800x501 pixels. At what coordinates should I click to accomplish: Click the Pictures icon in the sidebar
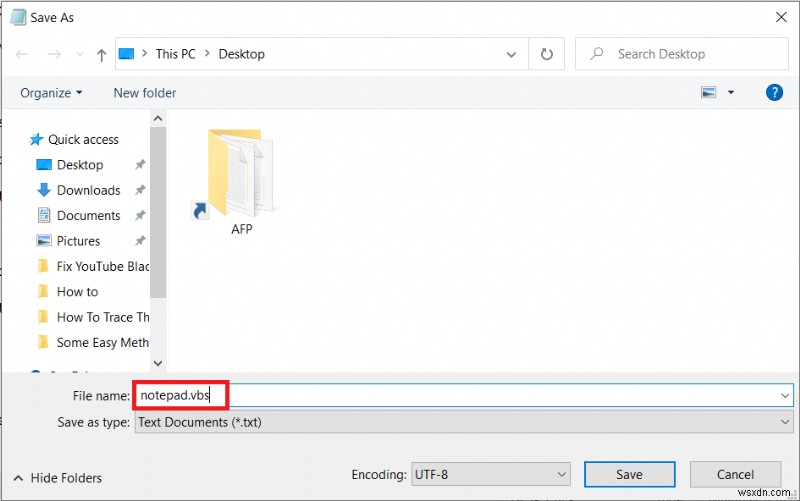(44, 240)
